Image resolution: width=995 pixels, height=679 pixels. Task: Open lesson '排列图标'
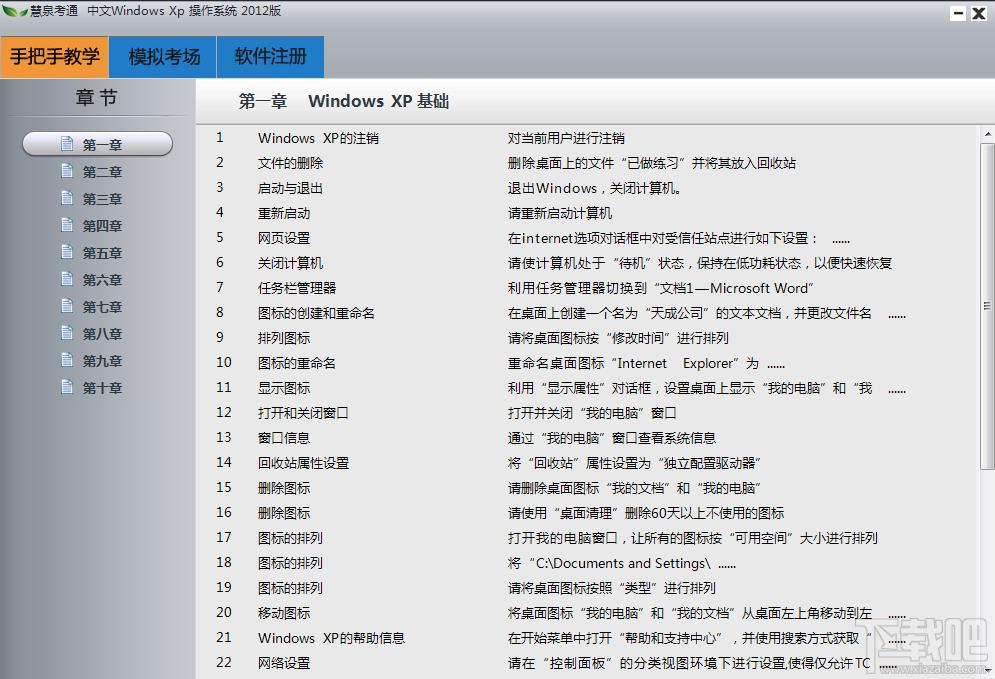pyautogui.click(x=284, y=338)
